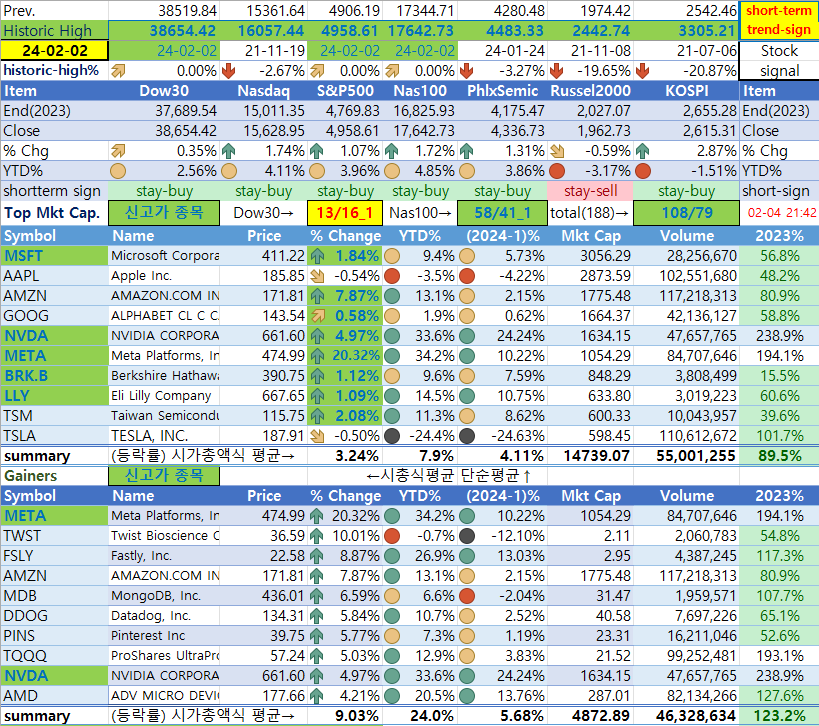Select the up arrow beside TSM 2.08%
The width and height of the screenshot is (819, 726).
click(x=317, y=416)
